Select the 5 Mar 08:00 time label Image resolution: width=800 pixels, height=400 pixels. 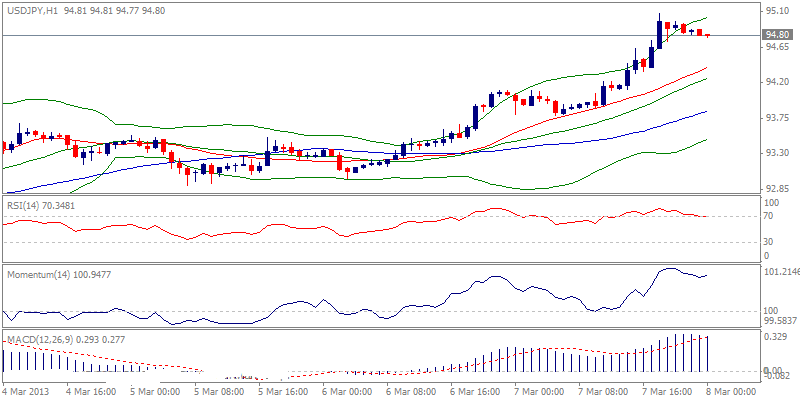click(x=219, y=390)
